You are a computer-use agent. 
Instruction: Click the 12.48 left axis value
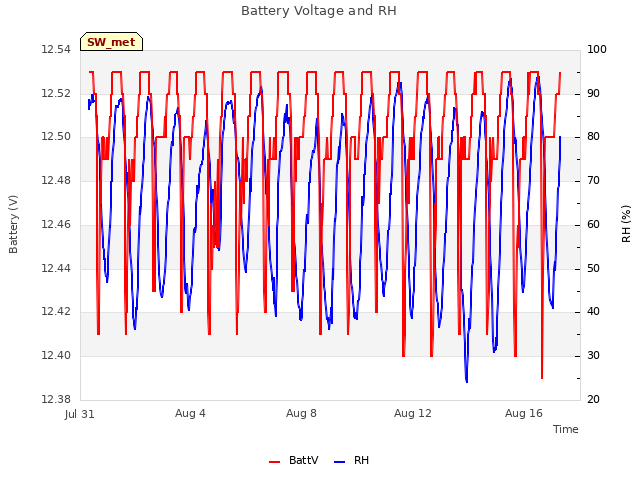56,180
